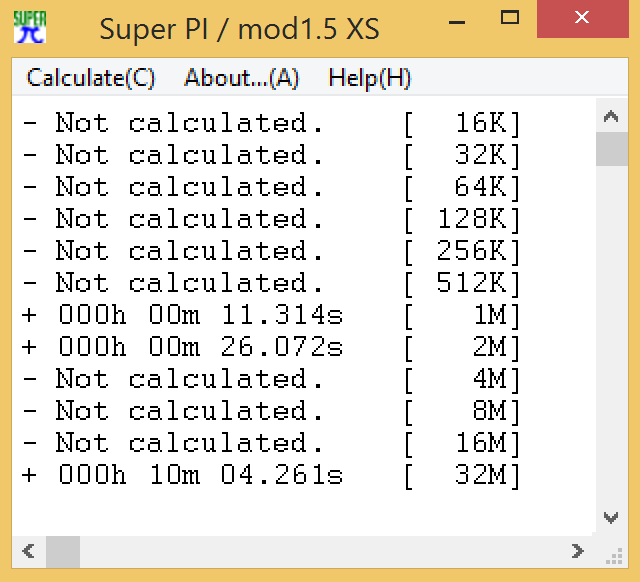This screenshot has width=640, height=582.
Task: Select the 64K Not calculated row
Action: tap(271, 187)
